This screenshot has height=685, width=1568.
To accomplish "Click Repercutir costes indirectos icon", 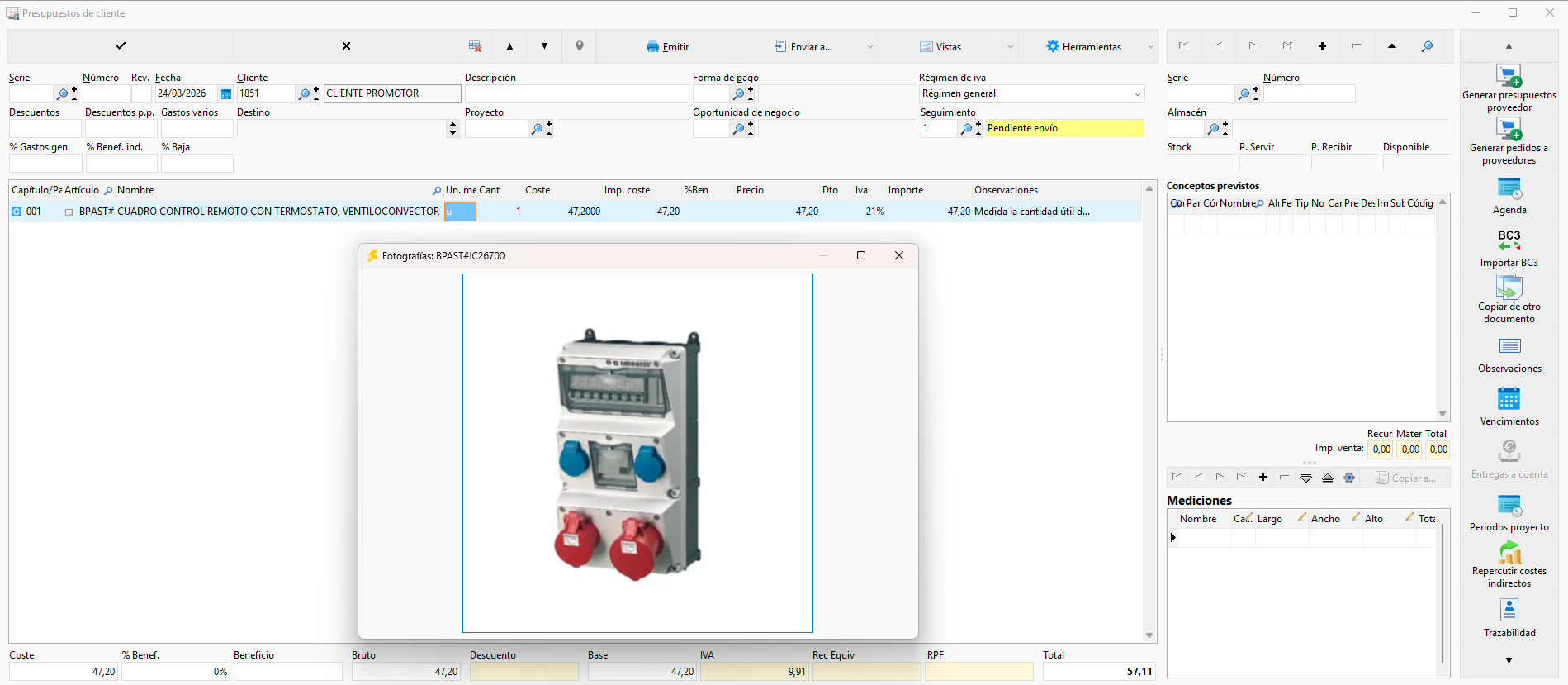I will pos(1509,552).
